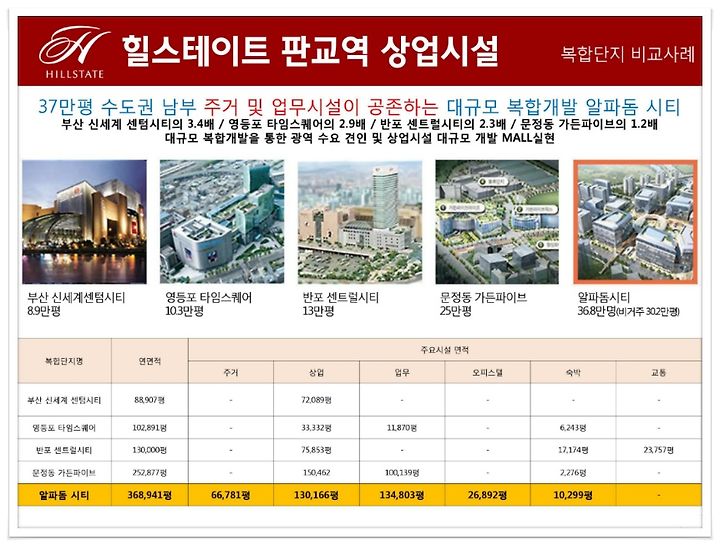The height and width of the screenshot is (545, 720).
Task: Click the table header '연면적'
Action: click(x=150, y=361)
